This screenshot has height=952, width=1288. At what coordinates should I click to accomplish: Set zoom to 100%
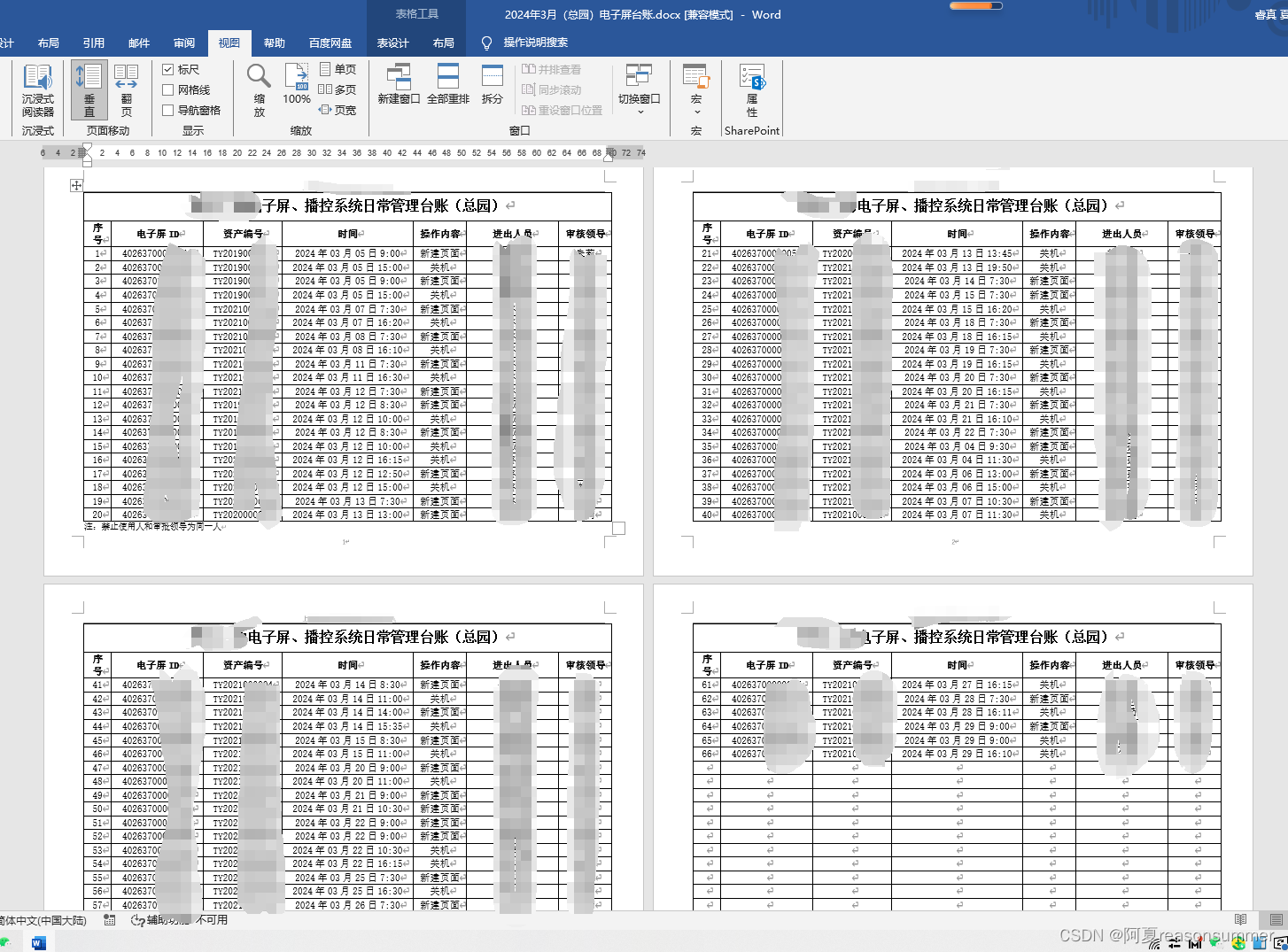(x=297, y=84)
